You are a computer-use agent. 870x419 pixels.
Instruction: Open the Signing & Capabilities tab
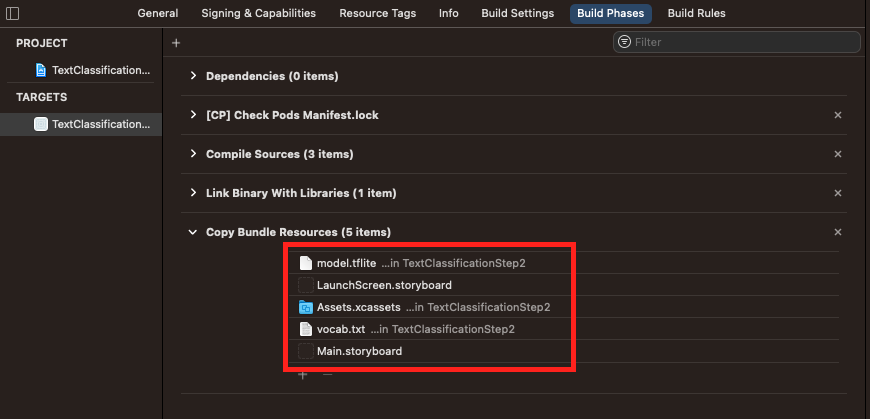pyautogui.click(x=256, y=14)
